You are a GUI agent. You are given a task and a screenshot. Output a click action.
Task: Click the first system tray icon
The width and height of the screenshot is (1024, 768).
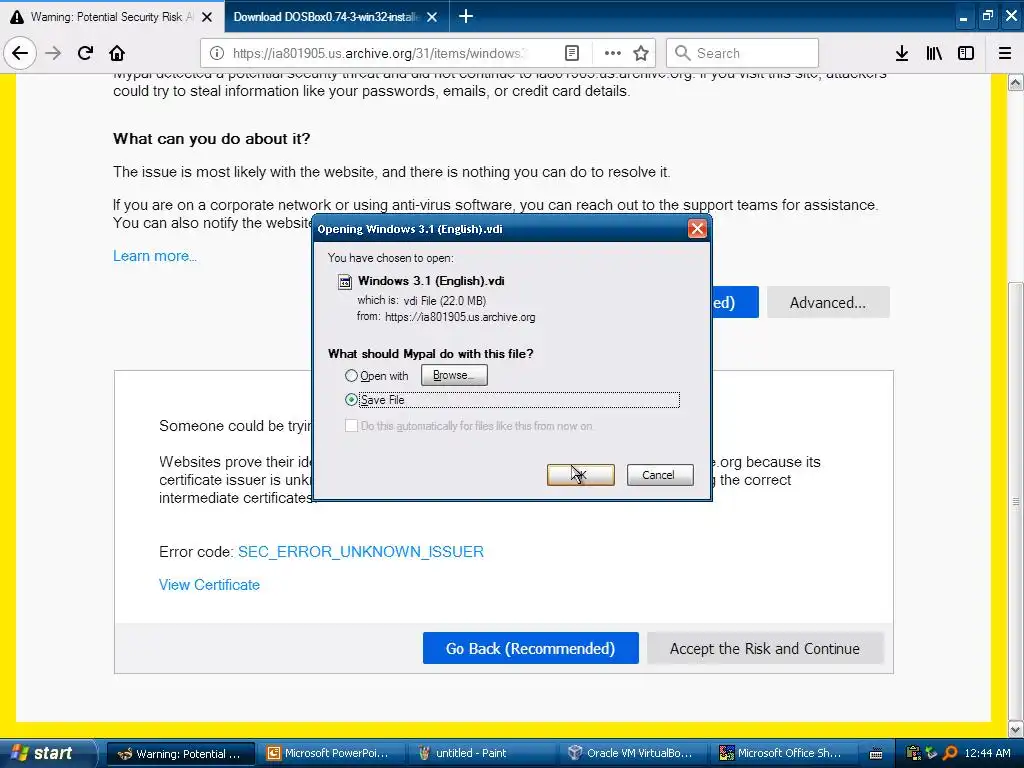(x=914, y=753)
